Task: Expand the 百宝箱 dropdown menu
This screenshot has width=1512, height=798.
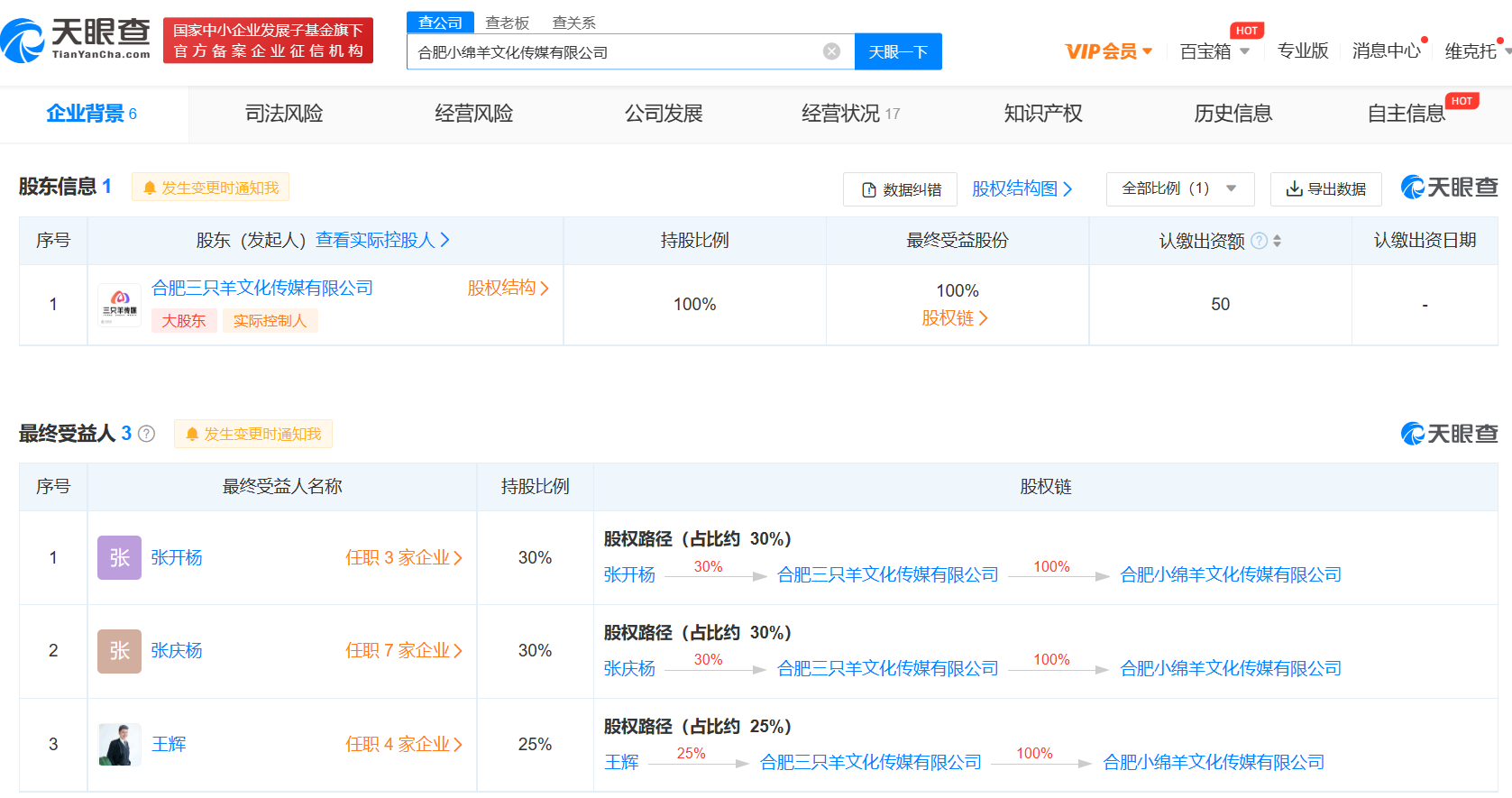Action: (x=1214, y=51)
